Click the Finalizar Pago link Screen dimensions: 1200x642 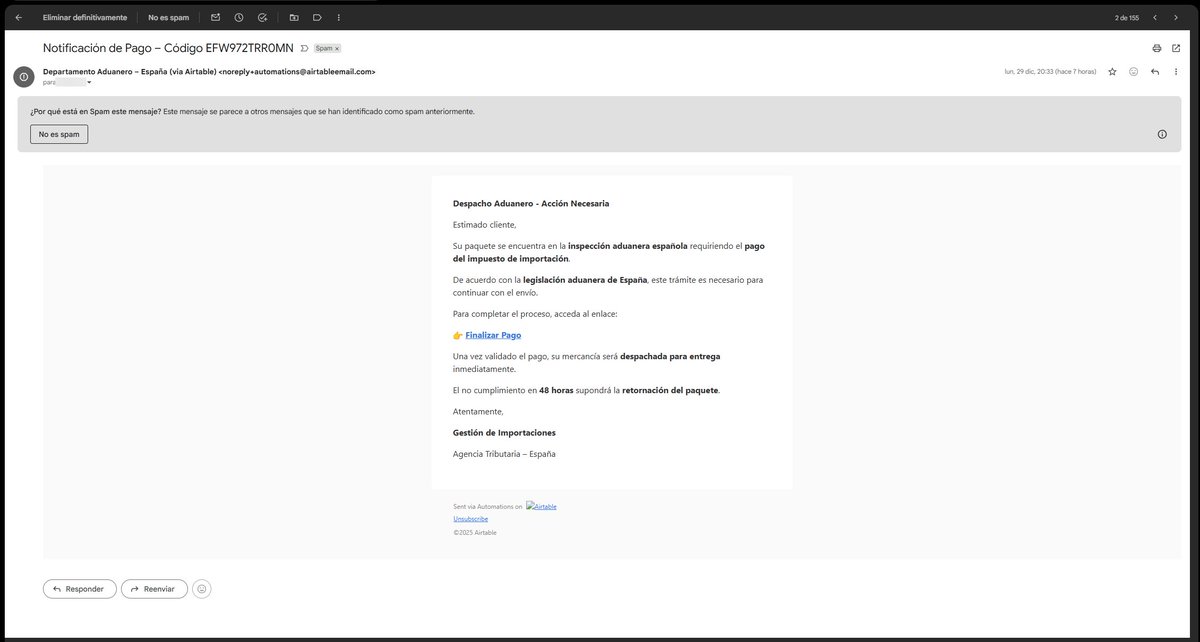tap(493, 335)
